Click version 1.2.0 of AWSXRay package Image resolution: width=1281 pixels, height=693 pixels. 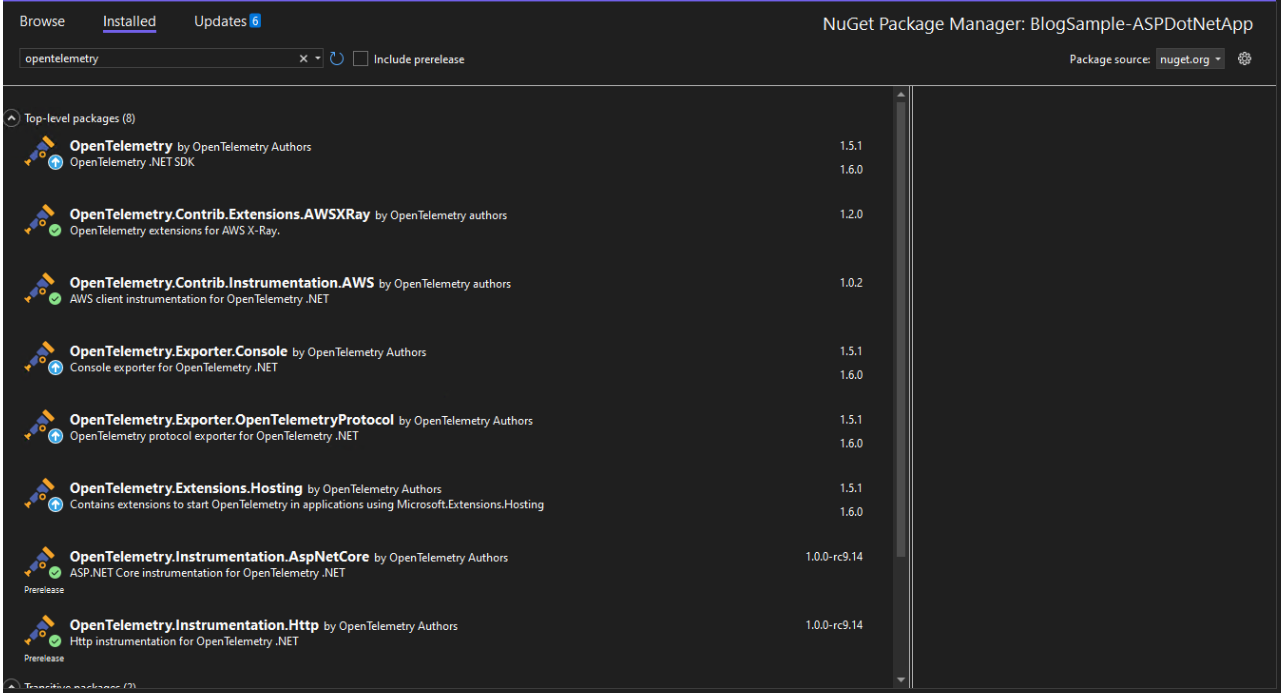[851, 214]
